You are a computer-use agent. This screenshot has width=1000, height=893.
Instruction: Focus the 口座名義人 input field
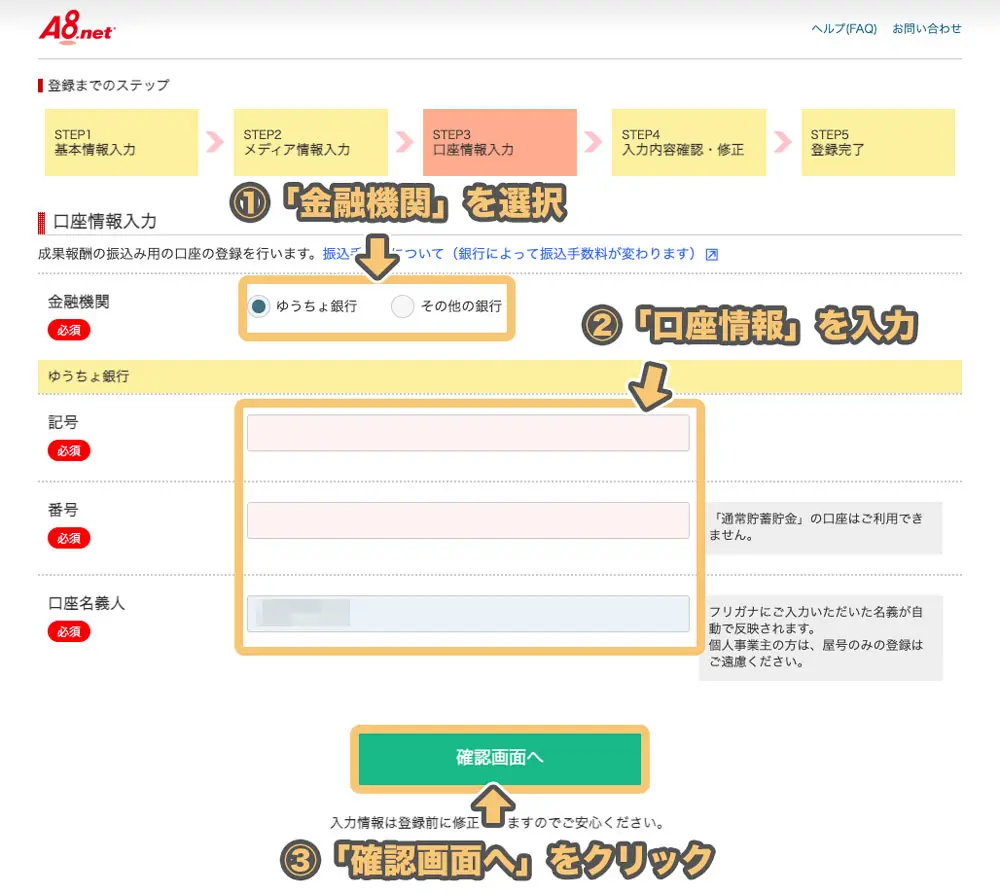click(468, 614)
